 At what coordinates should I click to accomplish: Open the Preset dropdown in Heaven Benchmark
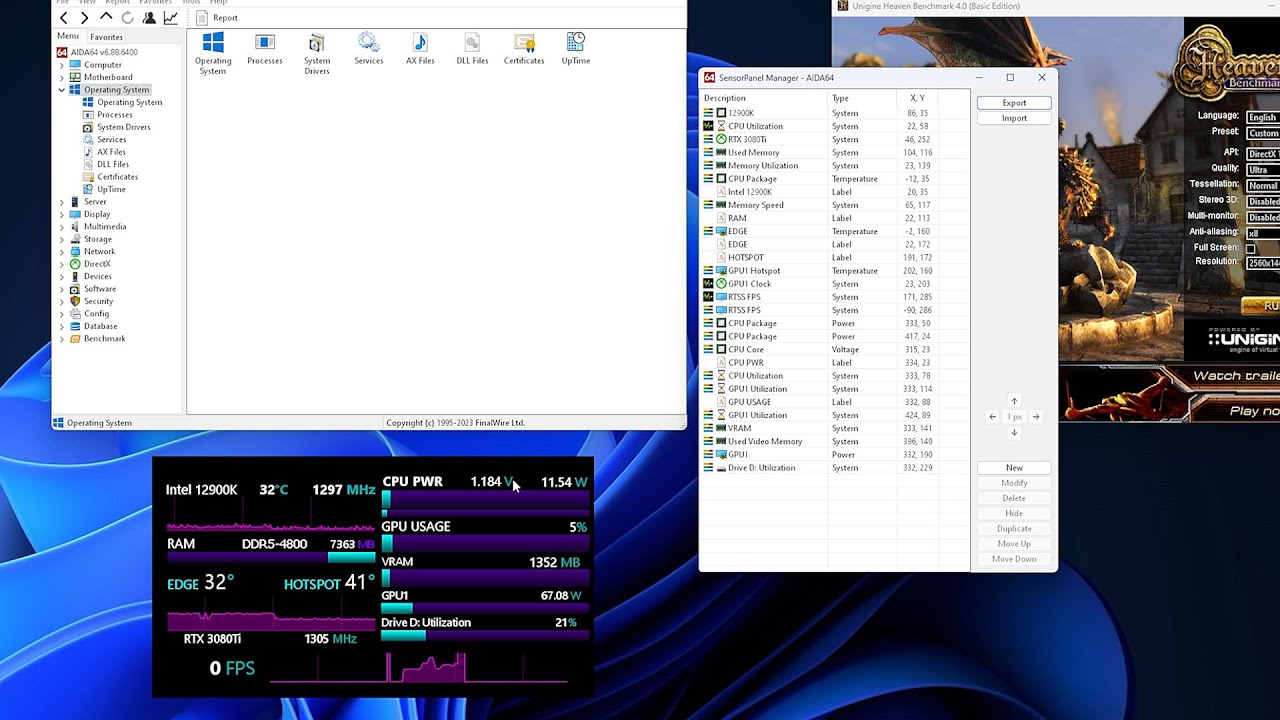point(1262,133)
